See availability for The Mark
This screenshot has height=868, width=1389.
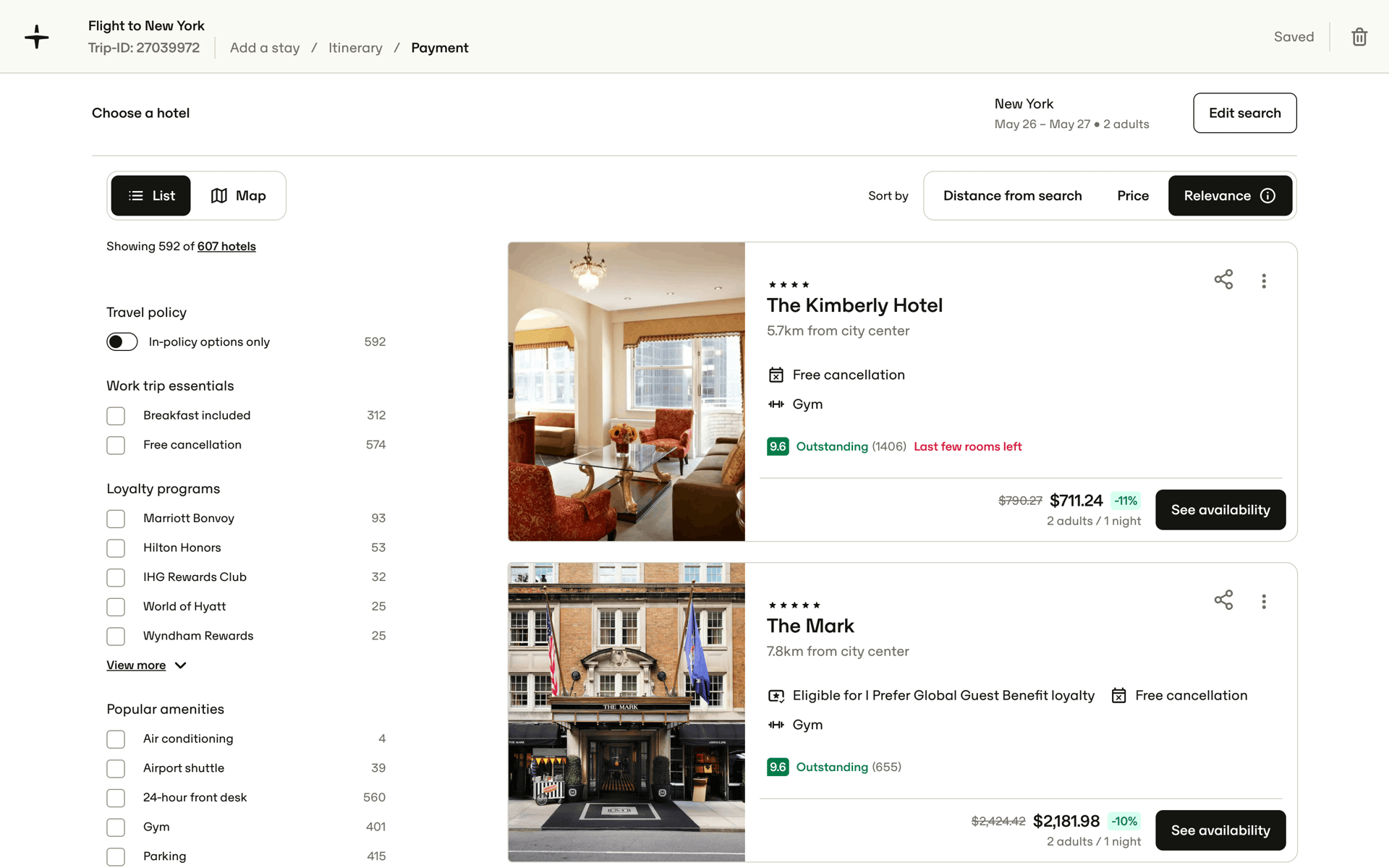(1220, 830)
